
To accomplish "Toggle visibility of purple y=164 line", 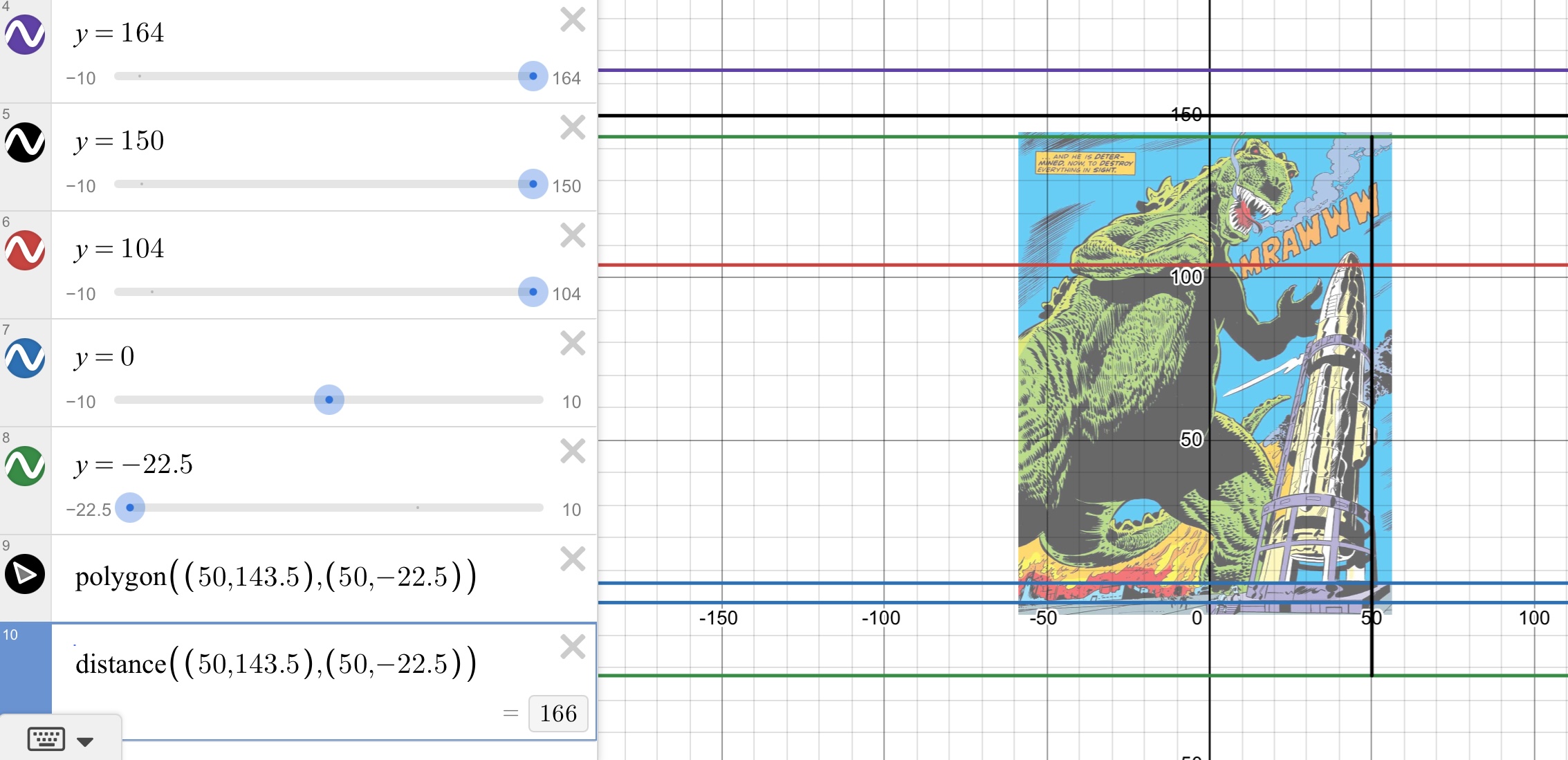I will click(x=26, y=35).
